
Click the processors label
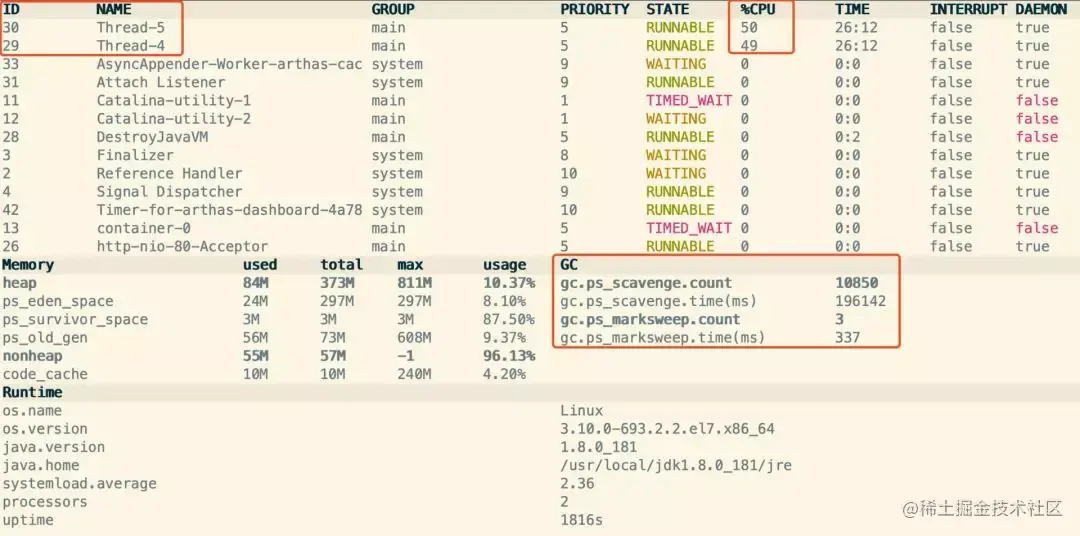[x=45, y=502]
